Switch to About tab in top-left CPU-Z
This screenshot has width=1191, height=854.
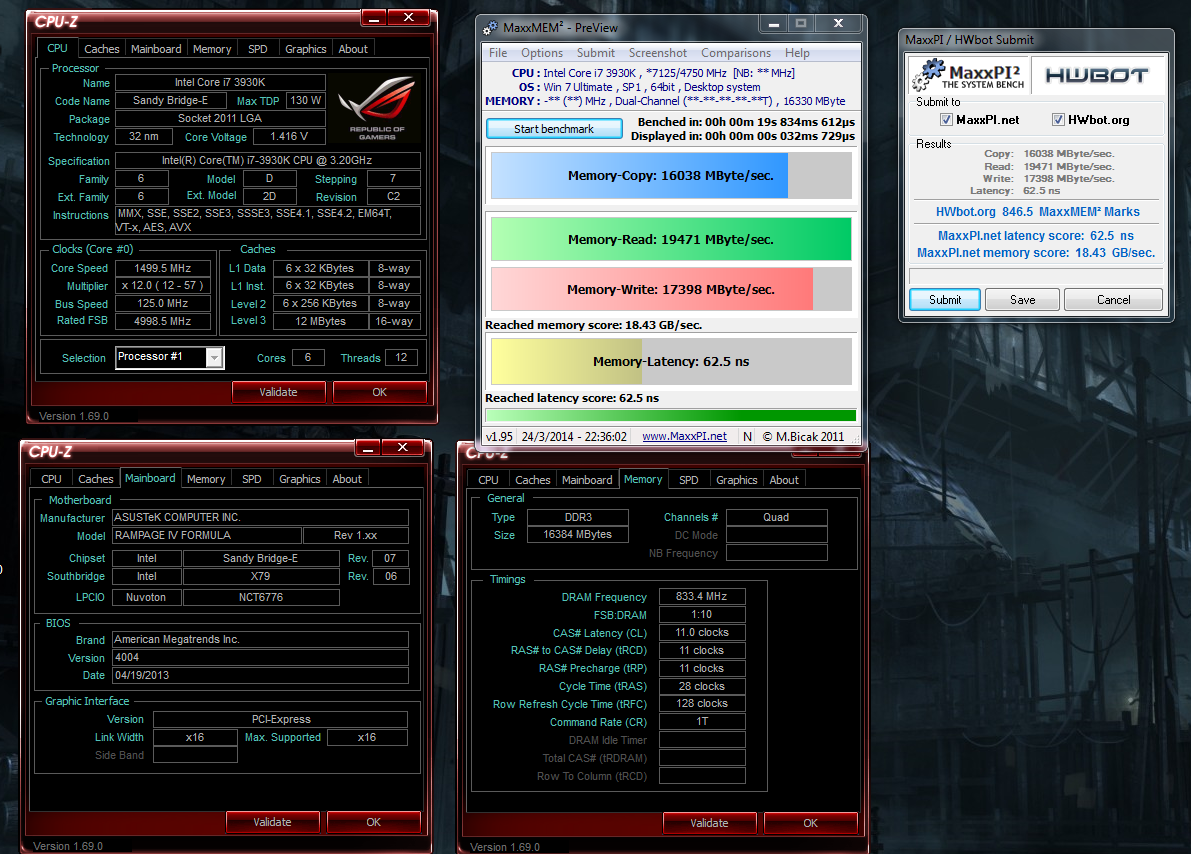352,49
